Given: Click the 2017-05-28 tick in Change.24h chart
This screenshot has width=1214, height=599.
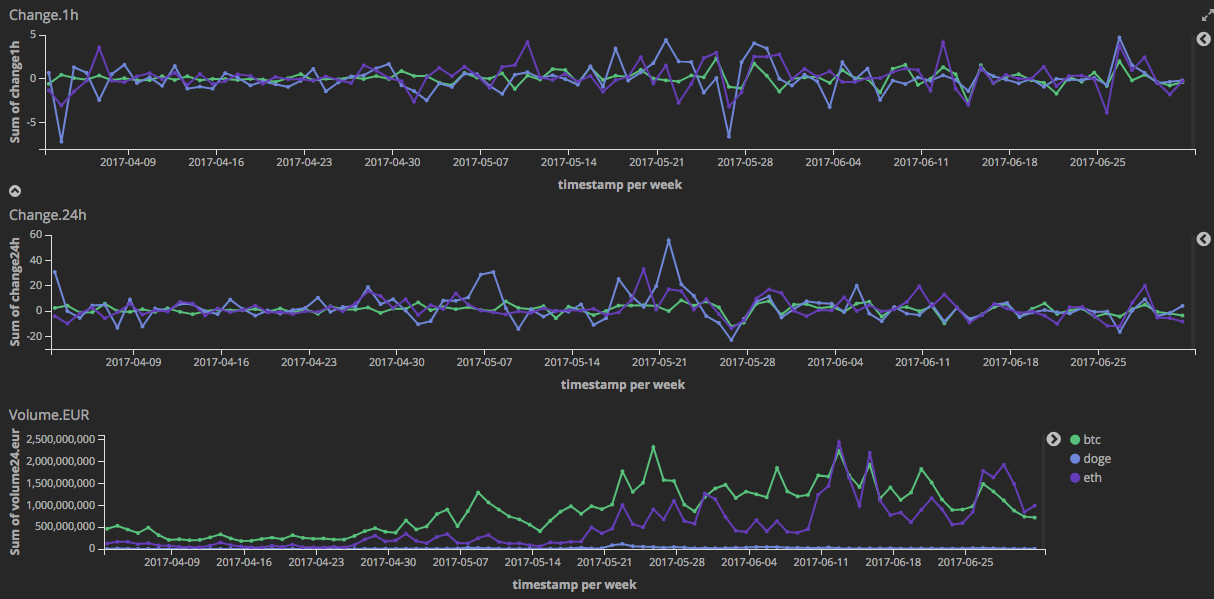Looking at the screenshot, I should click(x=746, y=362).
